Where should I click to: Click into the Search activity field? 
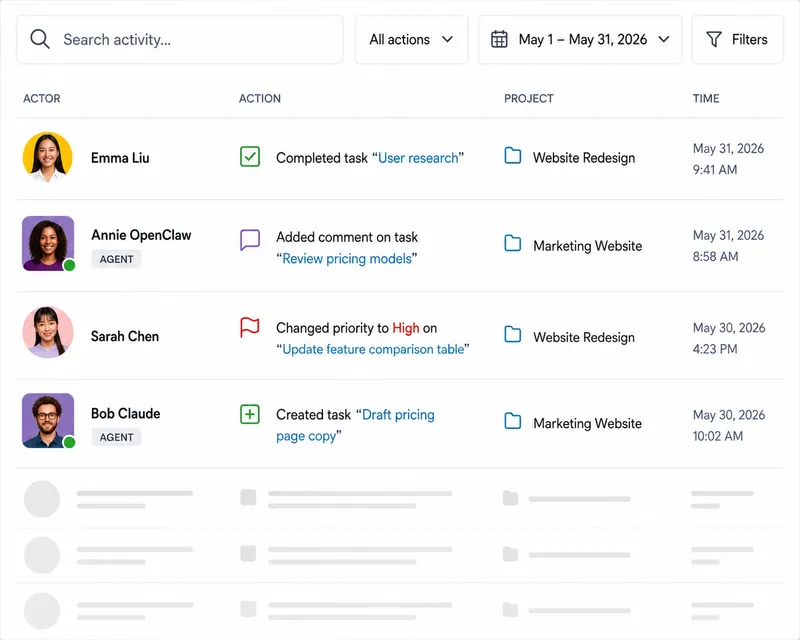coord(180,39)
